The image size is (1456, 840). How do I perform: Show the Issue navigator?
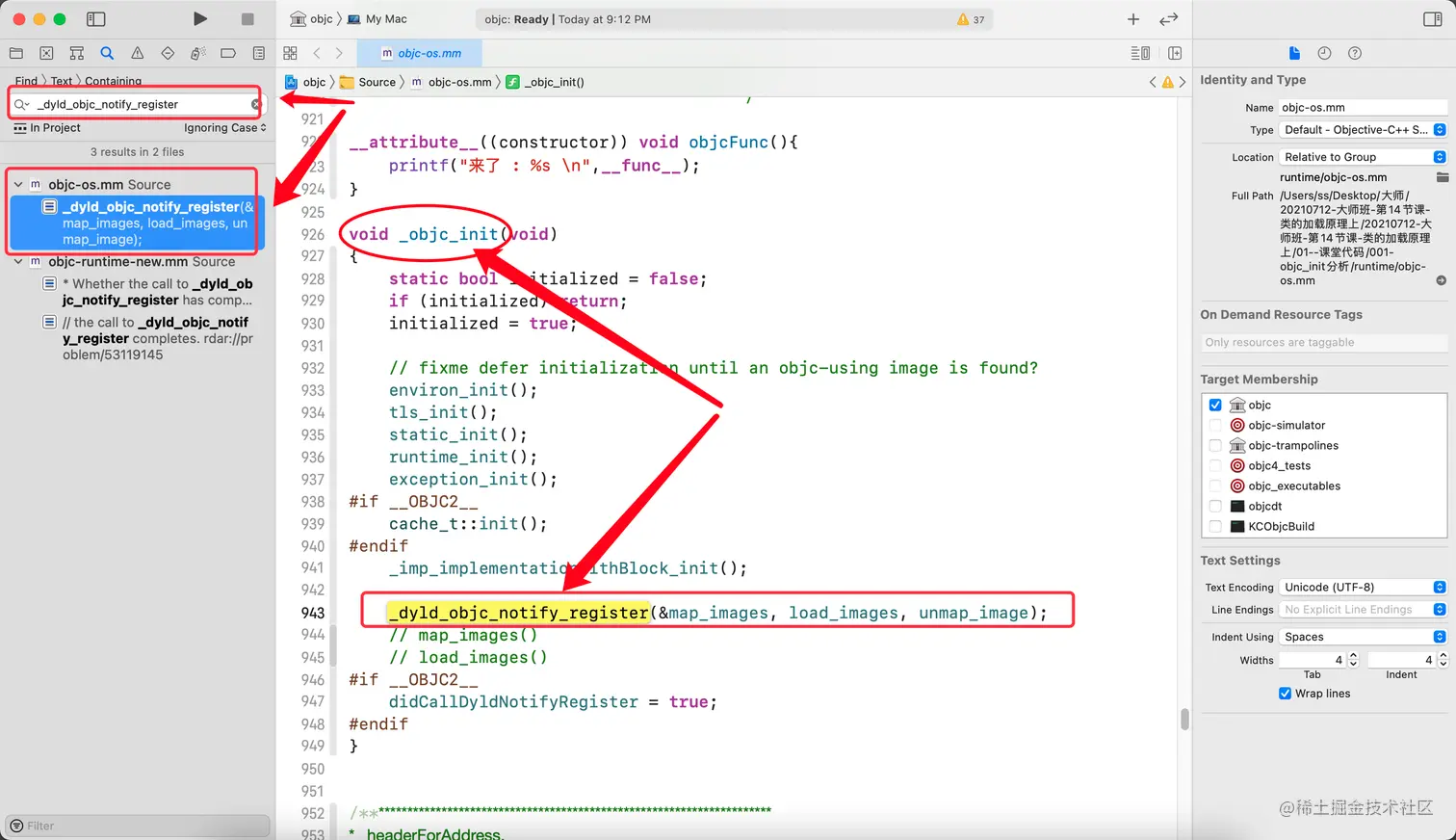[138, 54]
